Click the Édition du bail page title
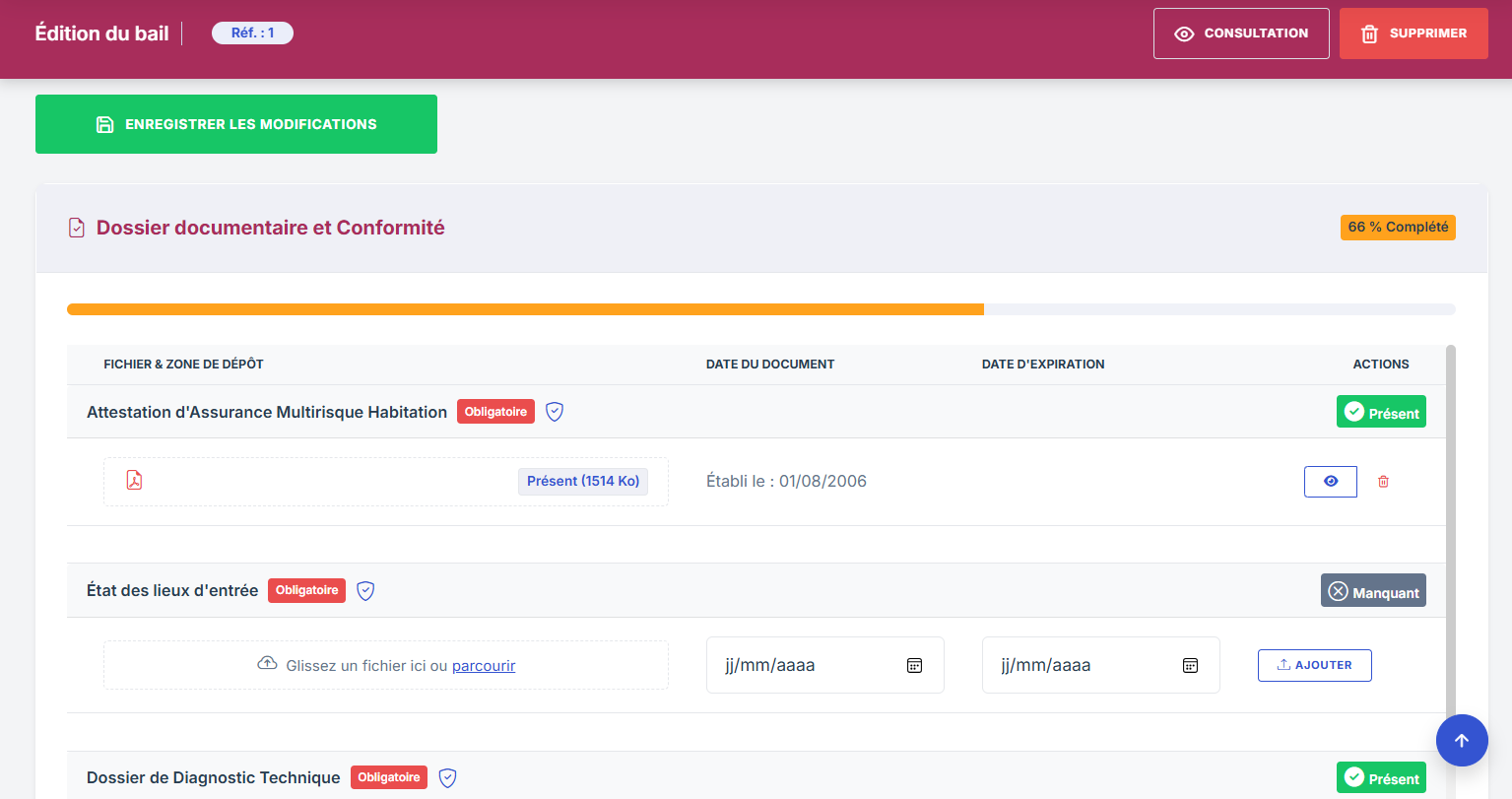Screen dimensions: 1512x799 tap(102, 33)
